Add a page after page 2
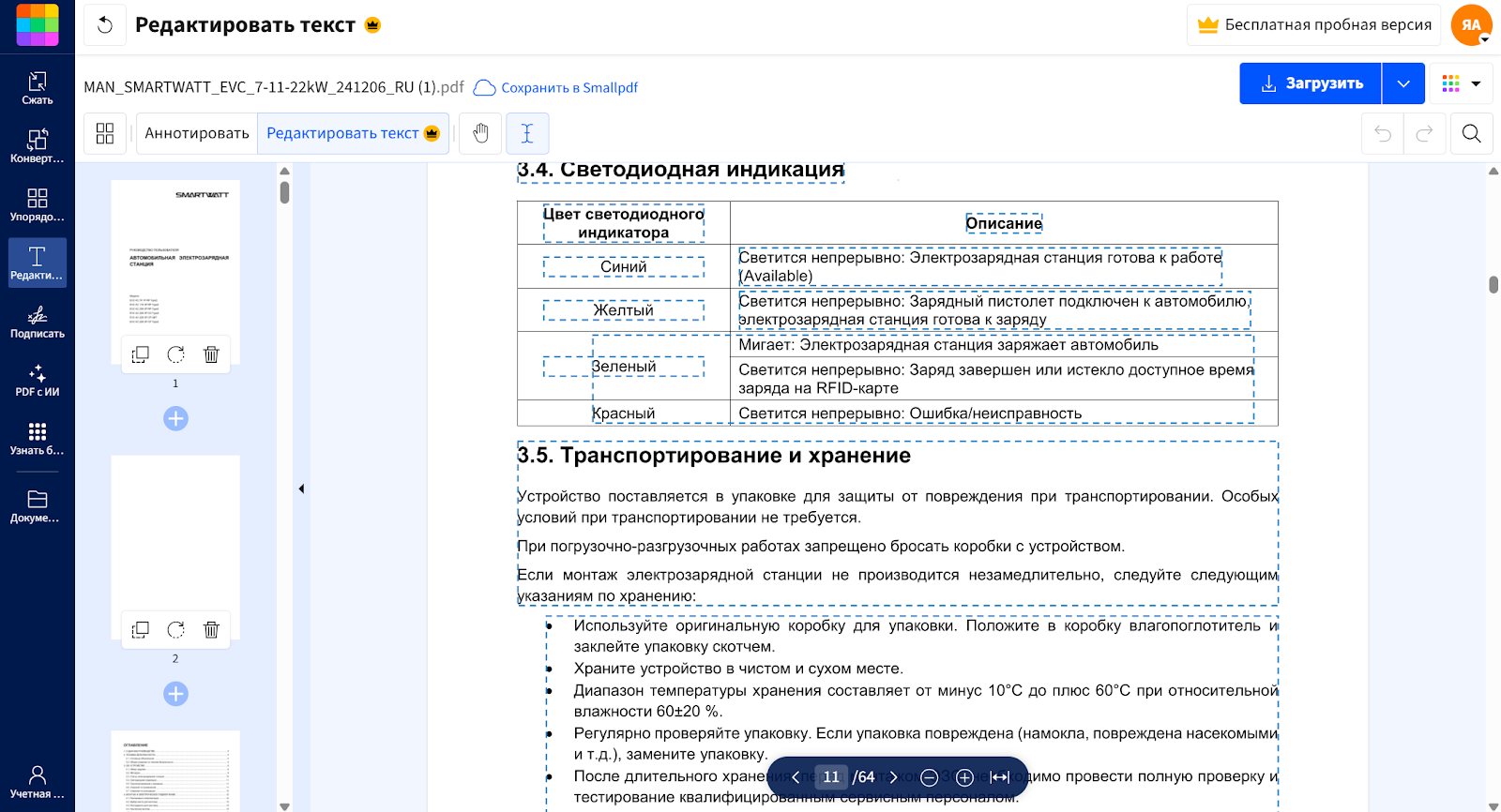Screen dimensions: 1501x812 tap(175, 694)
